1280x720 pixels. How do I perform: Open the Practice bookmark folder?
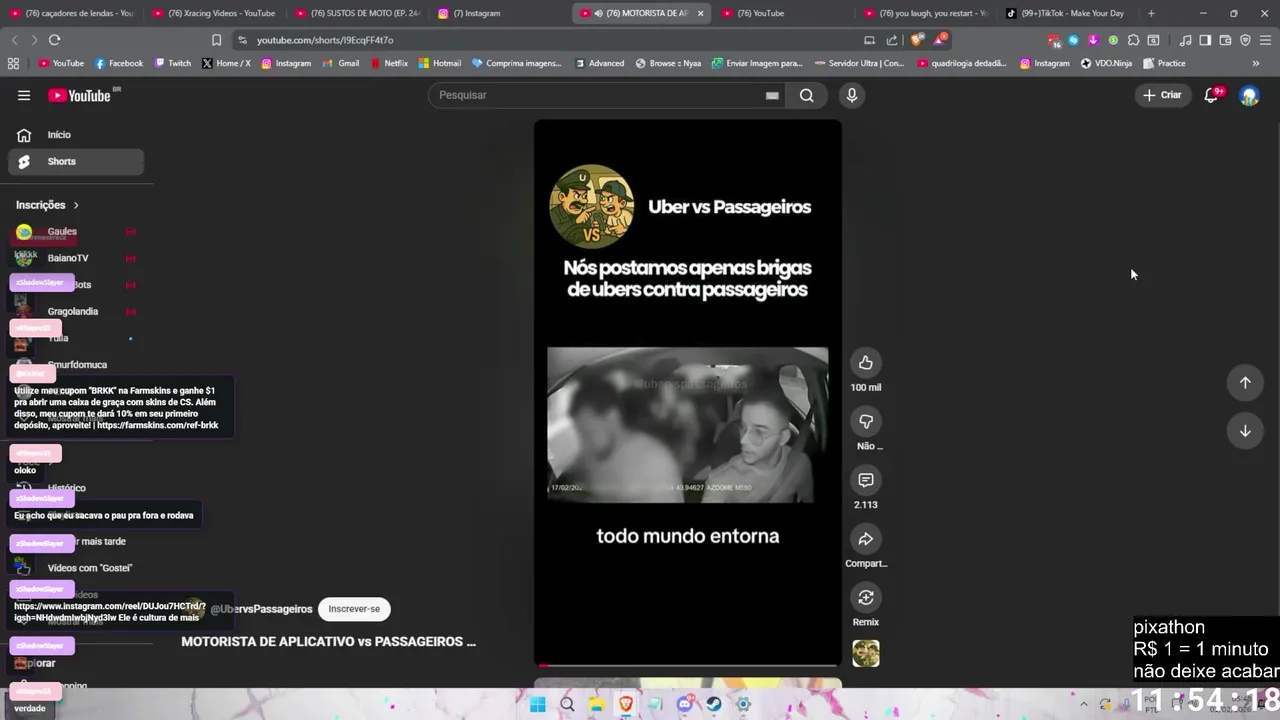click(x=1164, y=63)
